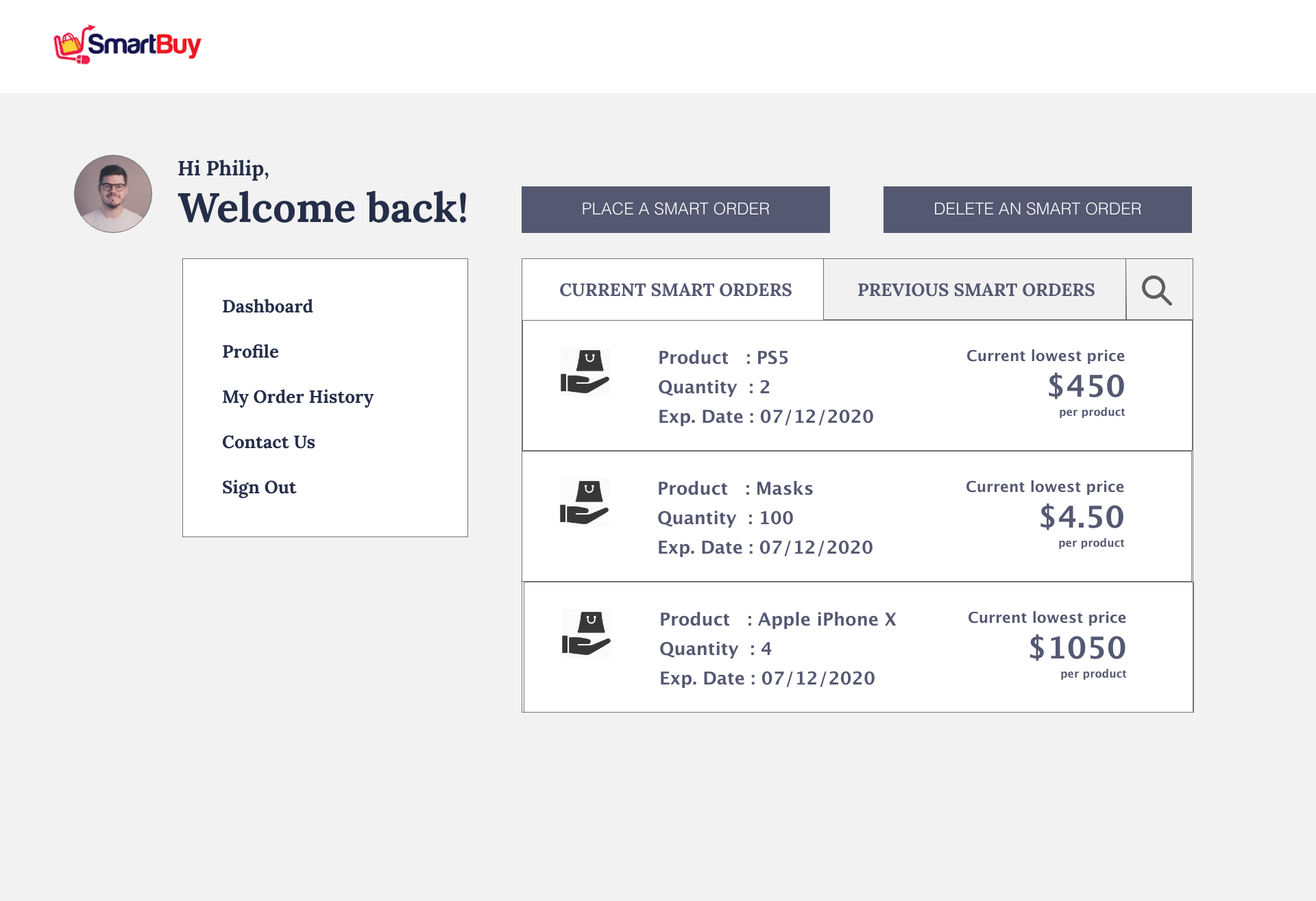Click the $450 lowest price
1316x901 pixels.
pyautogui.click(x=1086, y=386)
